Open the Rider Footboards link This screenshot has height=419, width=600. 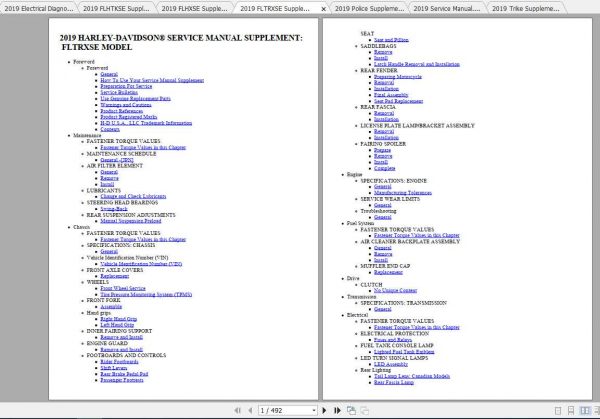coord(119,362)
